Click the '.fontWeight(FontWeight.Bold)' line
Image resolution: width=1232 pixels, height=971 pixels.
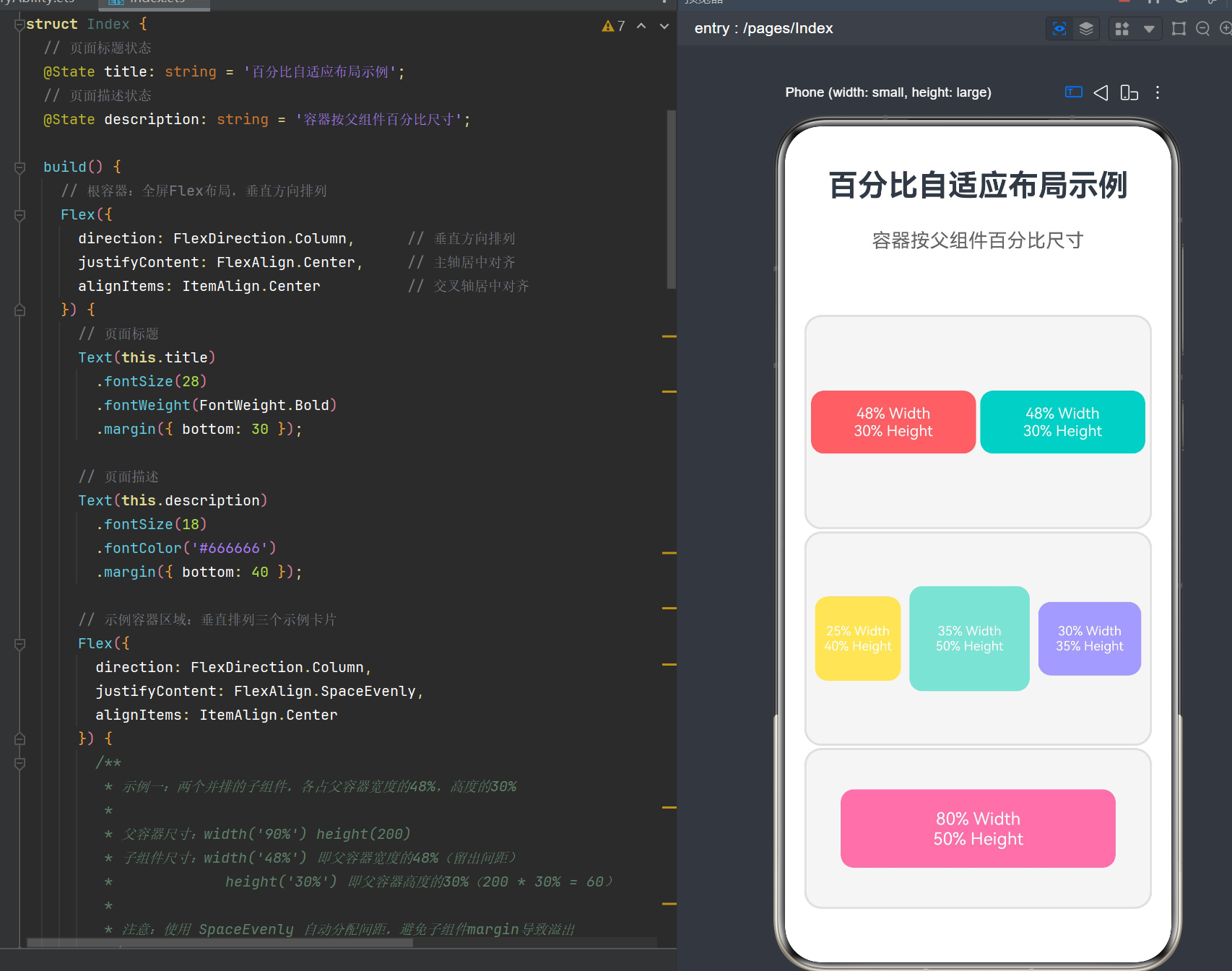pos(217,406)
